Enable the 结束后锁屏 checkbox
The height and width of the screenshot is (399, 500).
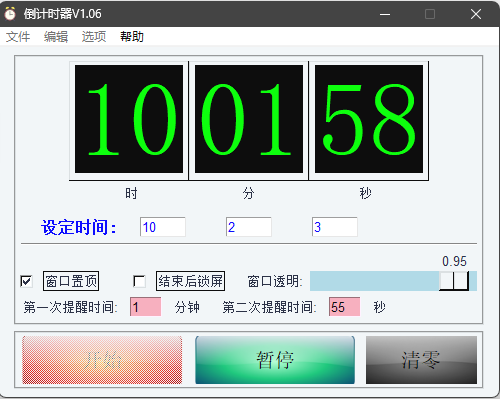click(x=139, y=281)
